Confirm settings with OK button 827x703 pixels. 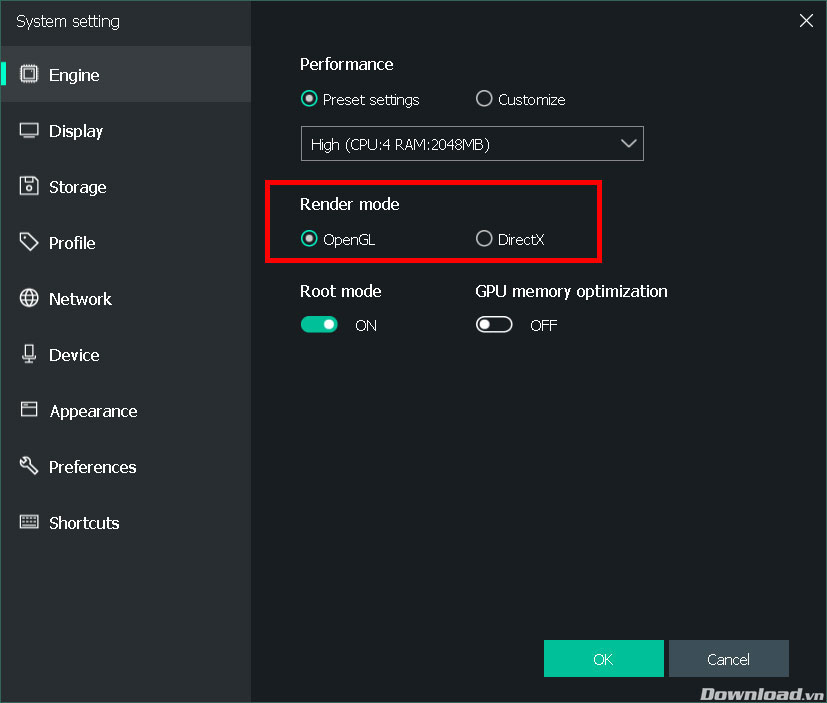(603, 658)
